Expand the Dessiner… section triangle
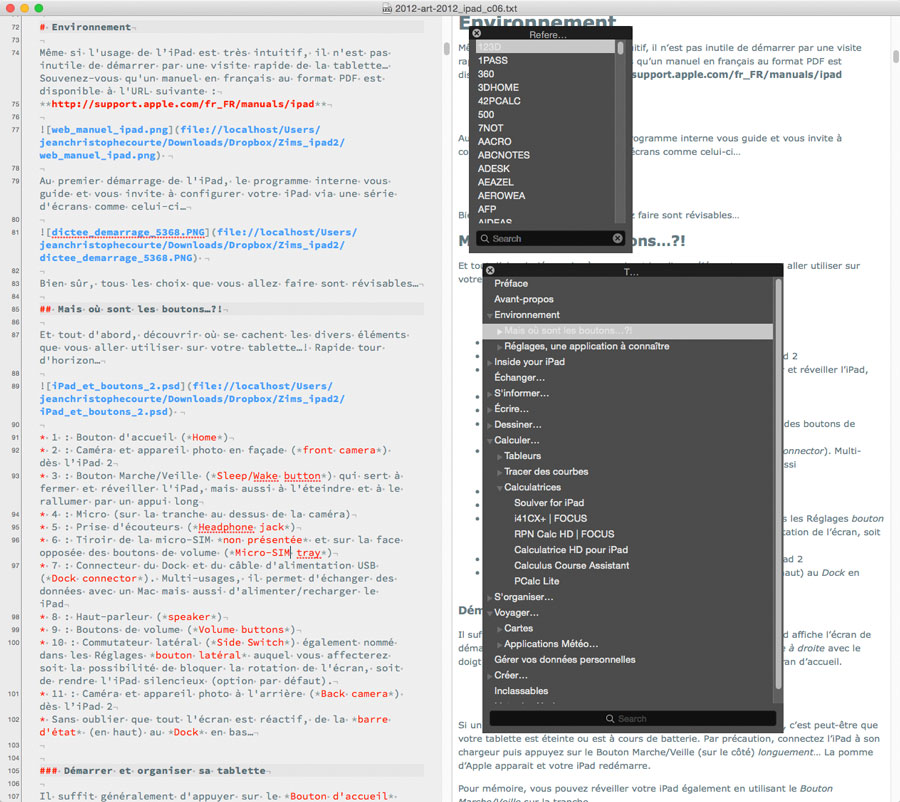900x802 pixels. click(x=490, y=425)
